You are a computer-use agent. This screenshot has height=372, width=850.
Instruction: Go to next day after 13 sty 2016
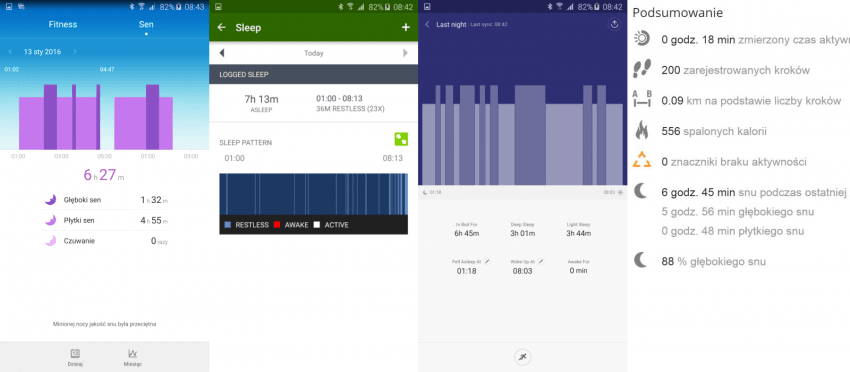click(75, 52)
